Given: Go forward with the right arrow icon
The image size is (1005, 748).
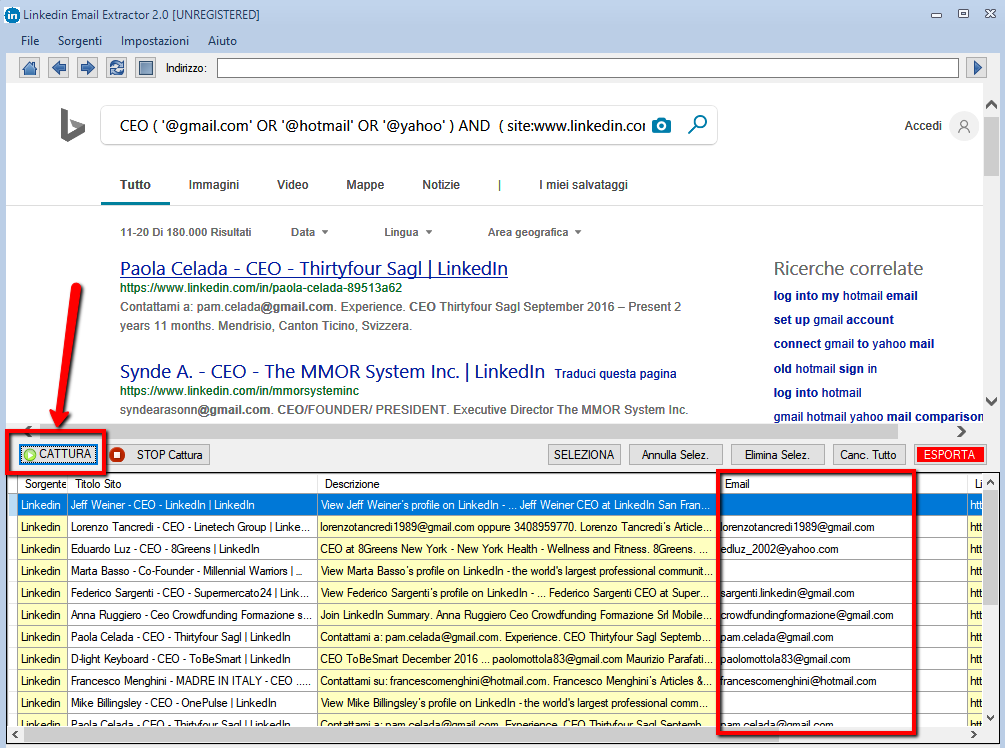Looking at the screenshot, I should 88,67.
